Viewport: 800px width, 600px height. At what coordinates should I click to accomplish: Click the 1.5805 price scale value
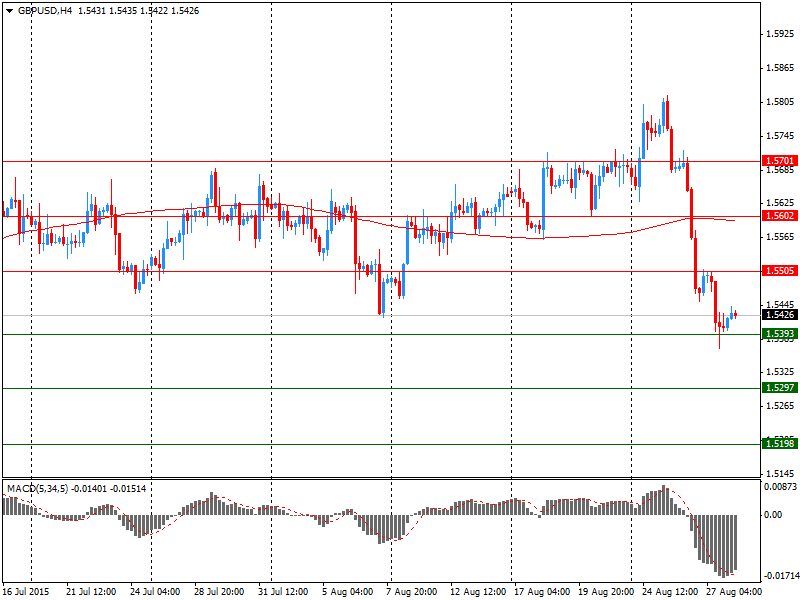click(x=780, y=102)
